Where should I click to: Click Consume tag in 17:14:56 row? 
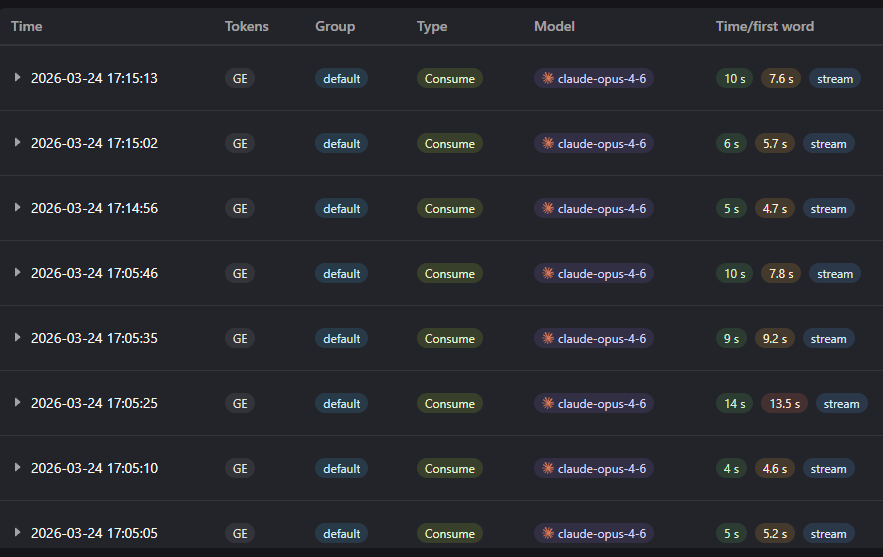449,208
